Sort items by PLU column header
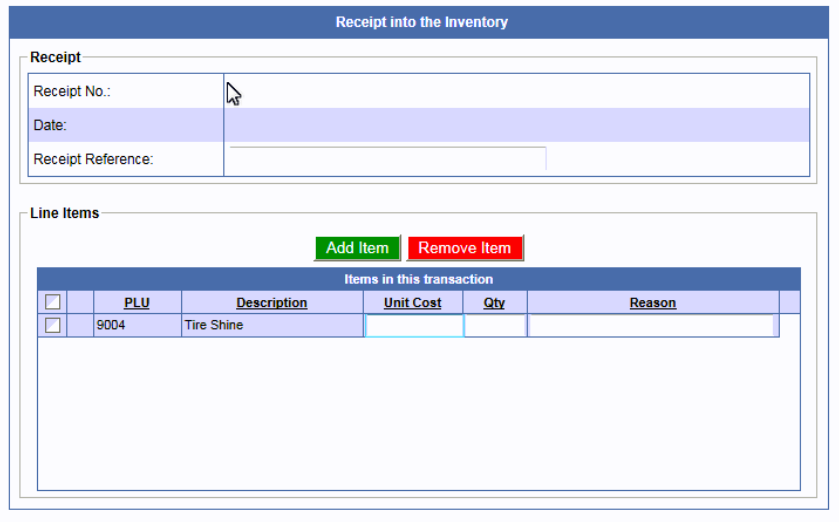The image size is (839, 522). pyautogui.click(x=137, y=303)
